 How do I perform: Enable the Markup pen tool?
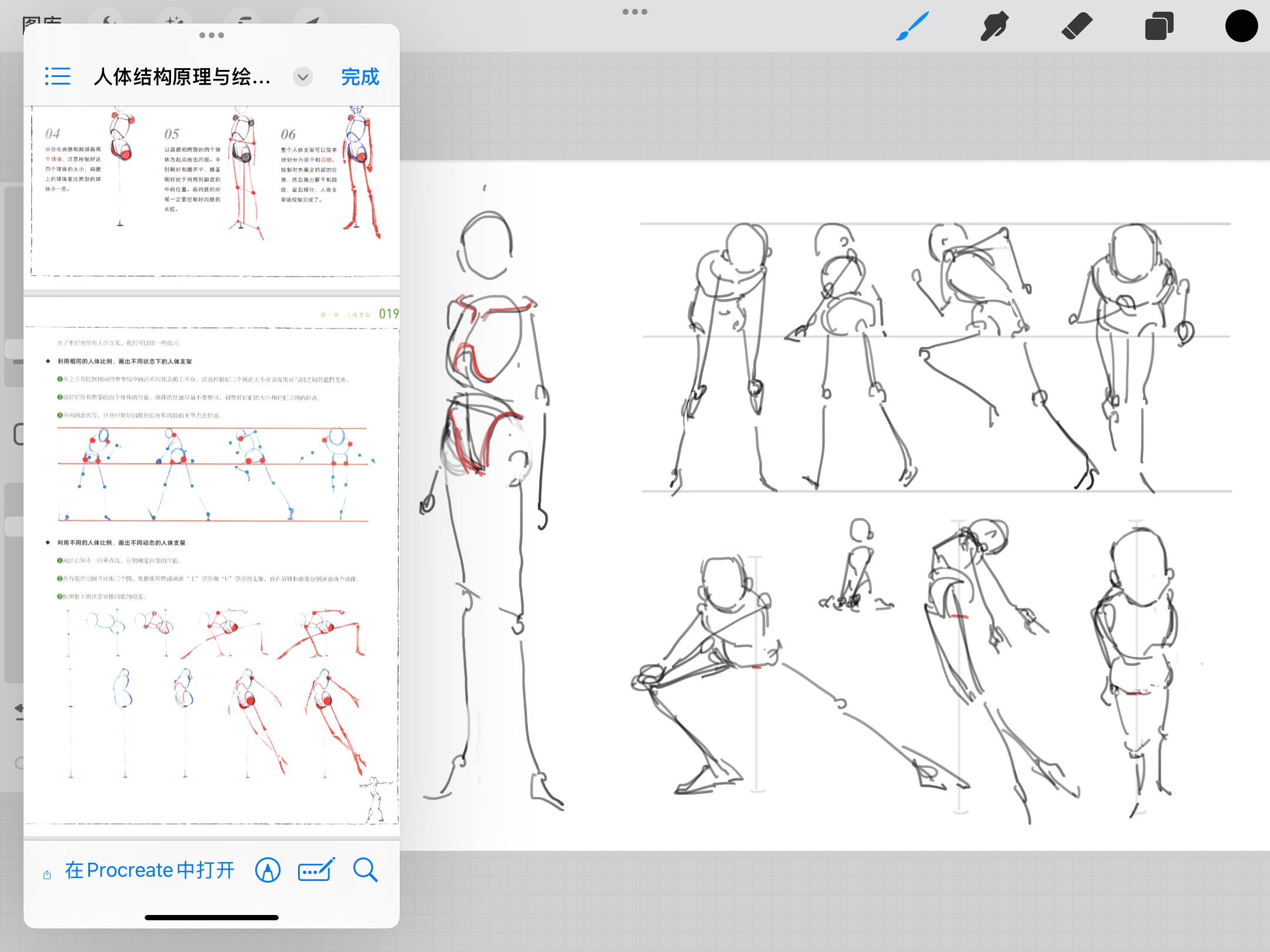pyautogui.click(x=268, y=870)
